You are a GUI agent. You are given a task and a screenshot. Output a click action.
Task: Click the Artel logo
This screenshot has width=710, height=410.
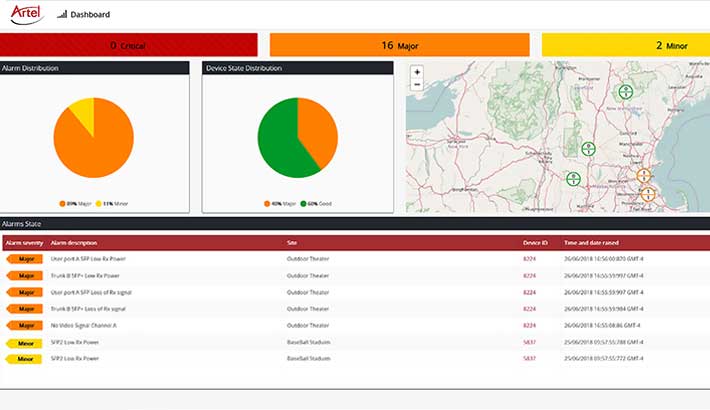coord(27,14)
